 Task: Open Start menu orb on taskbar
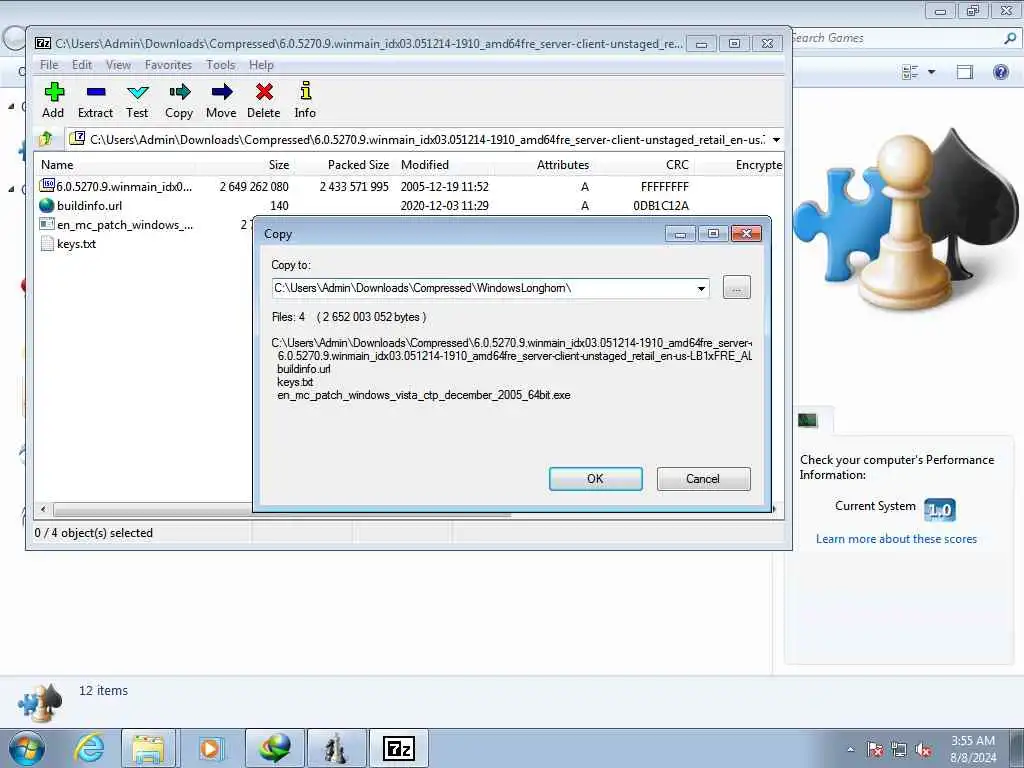(27, 748)
